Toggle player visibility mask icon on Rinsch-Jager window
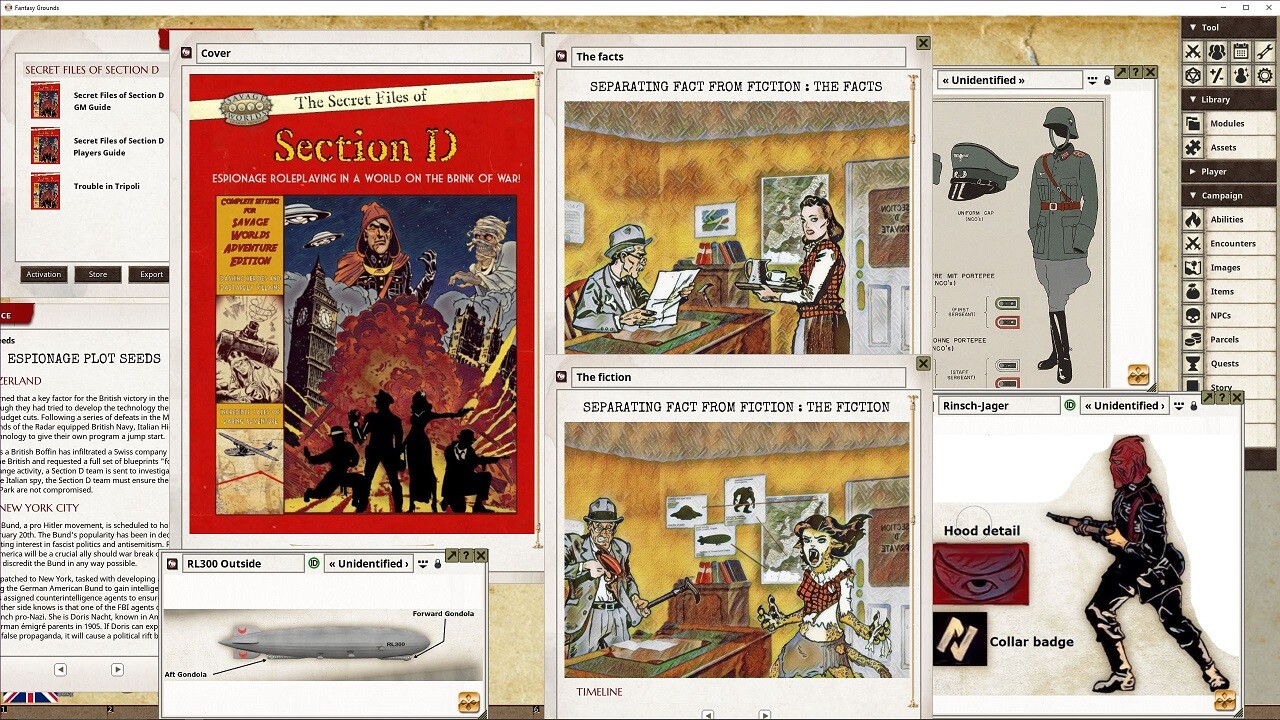This screenshot has width=1280, height=720. [x=1179, y=405]
